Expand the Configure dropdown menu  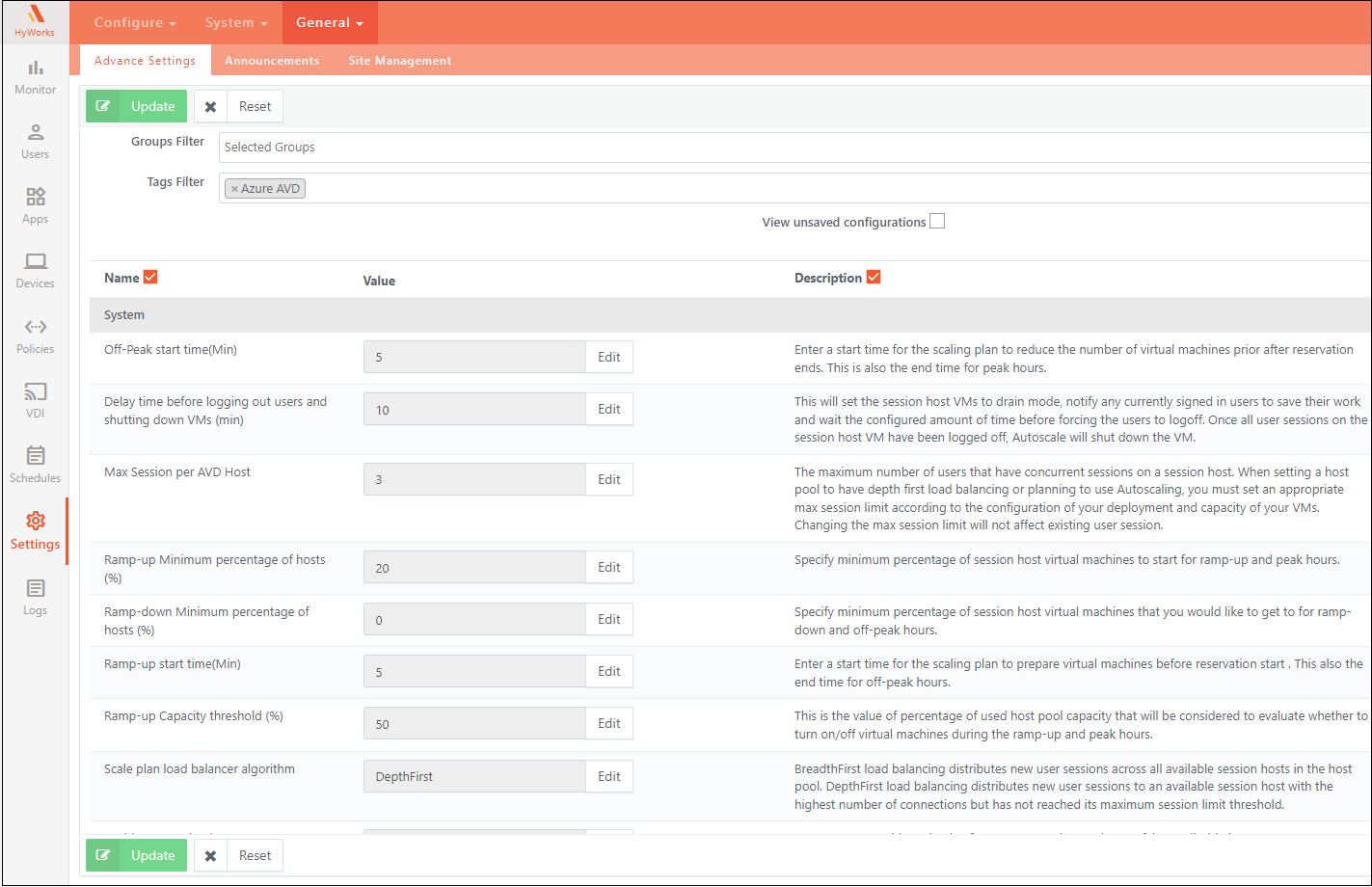[x=135, y=22]
